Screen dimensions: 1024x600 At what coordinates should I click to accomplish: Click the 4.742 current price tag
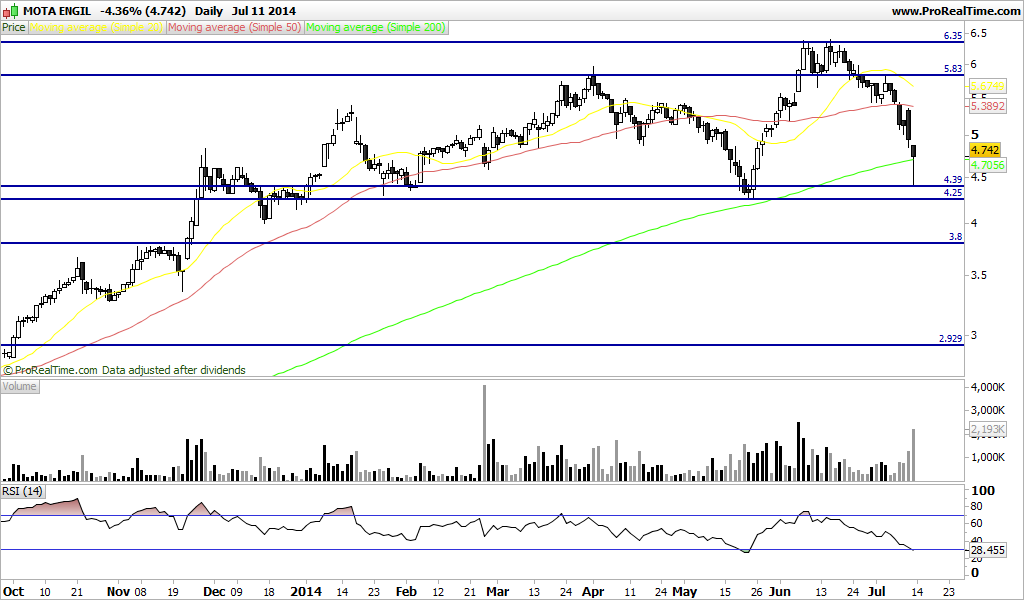985,150
